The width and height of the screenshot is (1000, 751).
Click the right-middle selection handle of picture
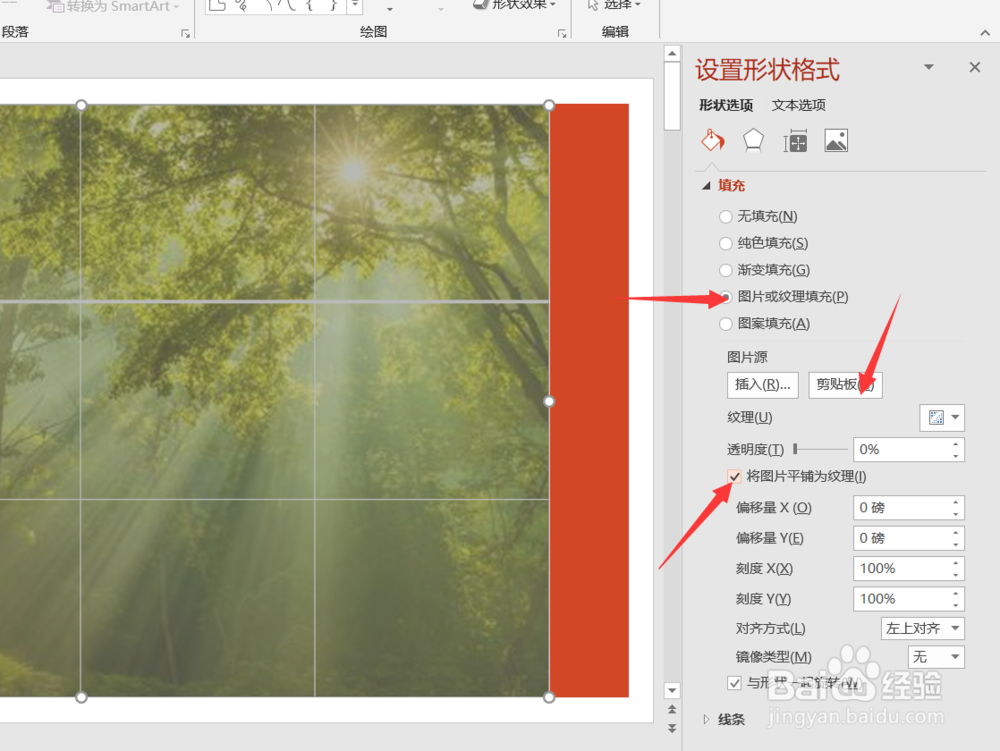(549, 402)
